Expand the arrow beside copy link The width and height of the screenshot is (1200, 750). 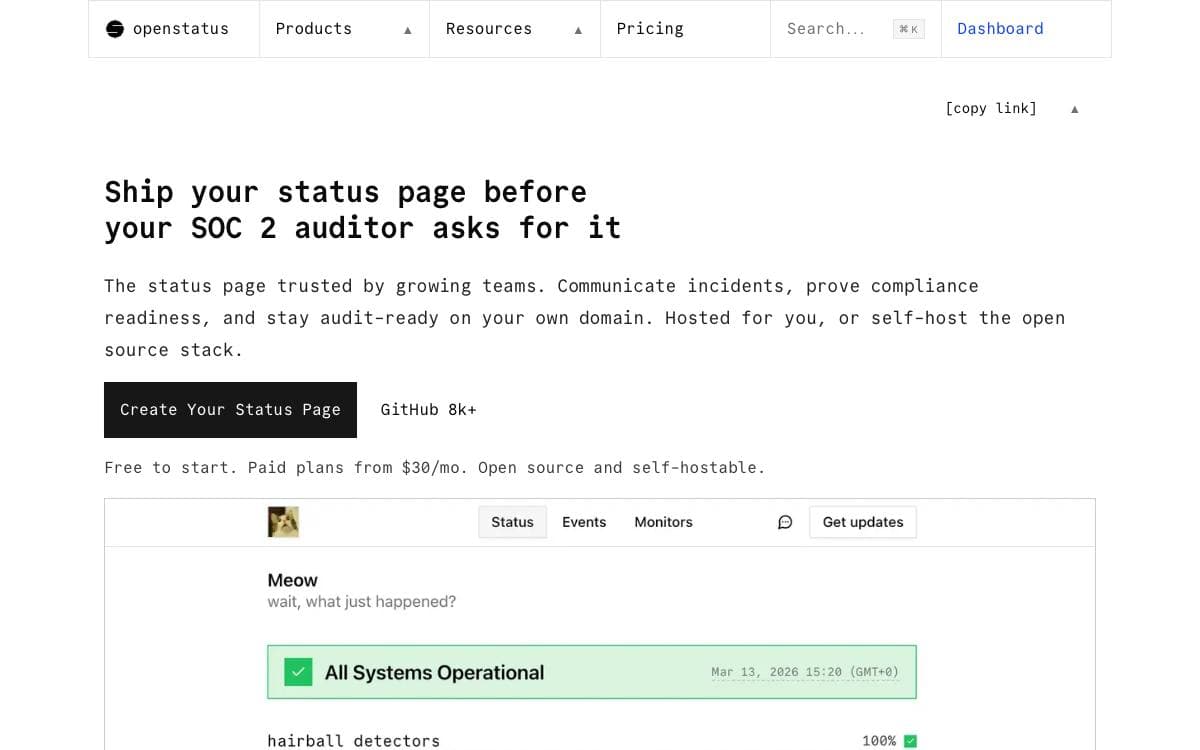1075,109
